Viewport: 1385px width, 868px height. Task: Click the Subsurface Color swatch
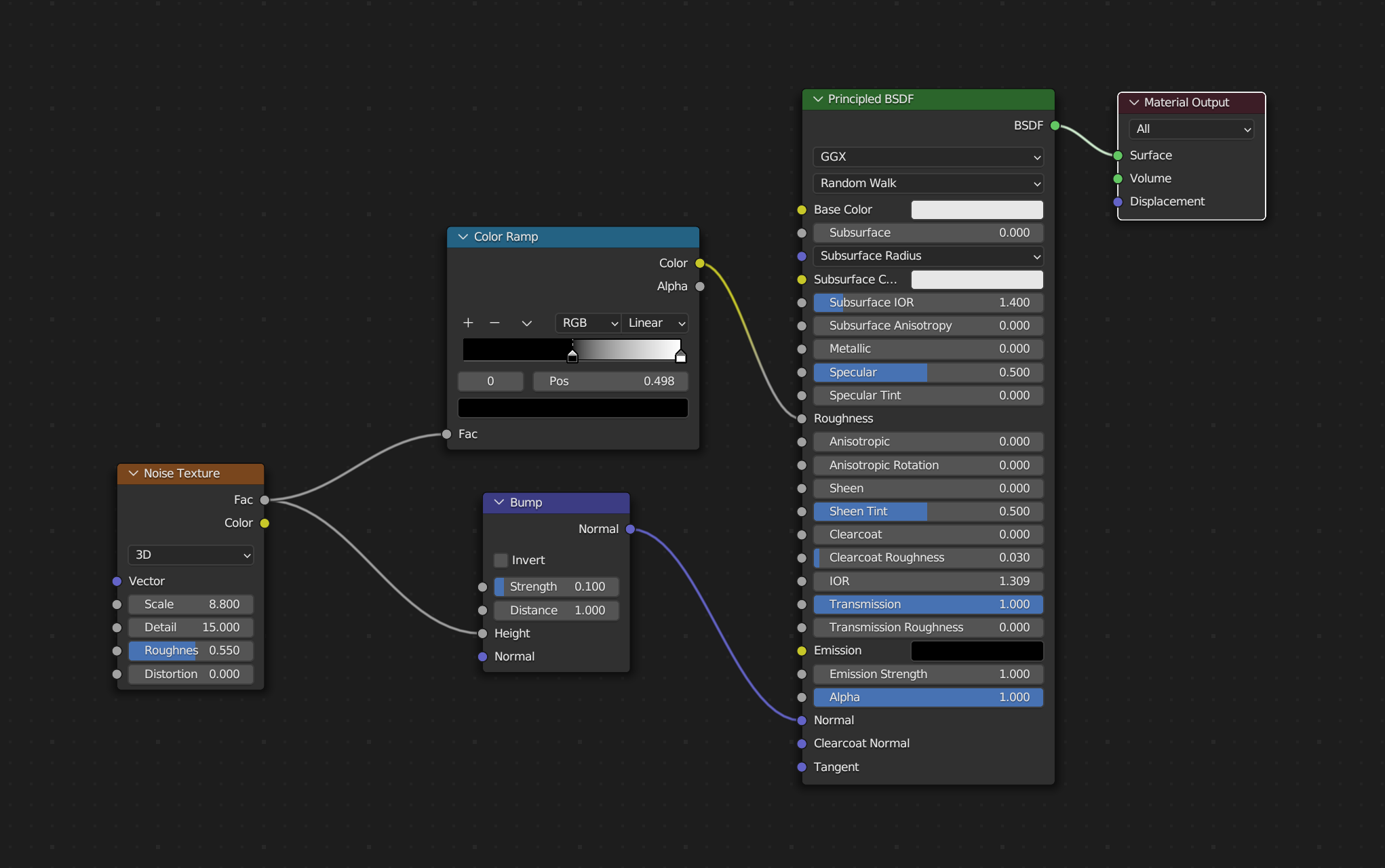coord(977,279)
